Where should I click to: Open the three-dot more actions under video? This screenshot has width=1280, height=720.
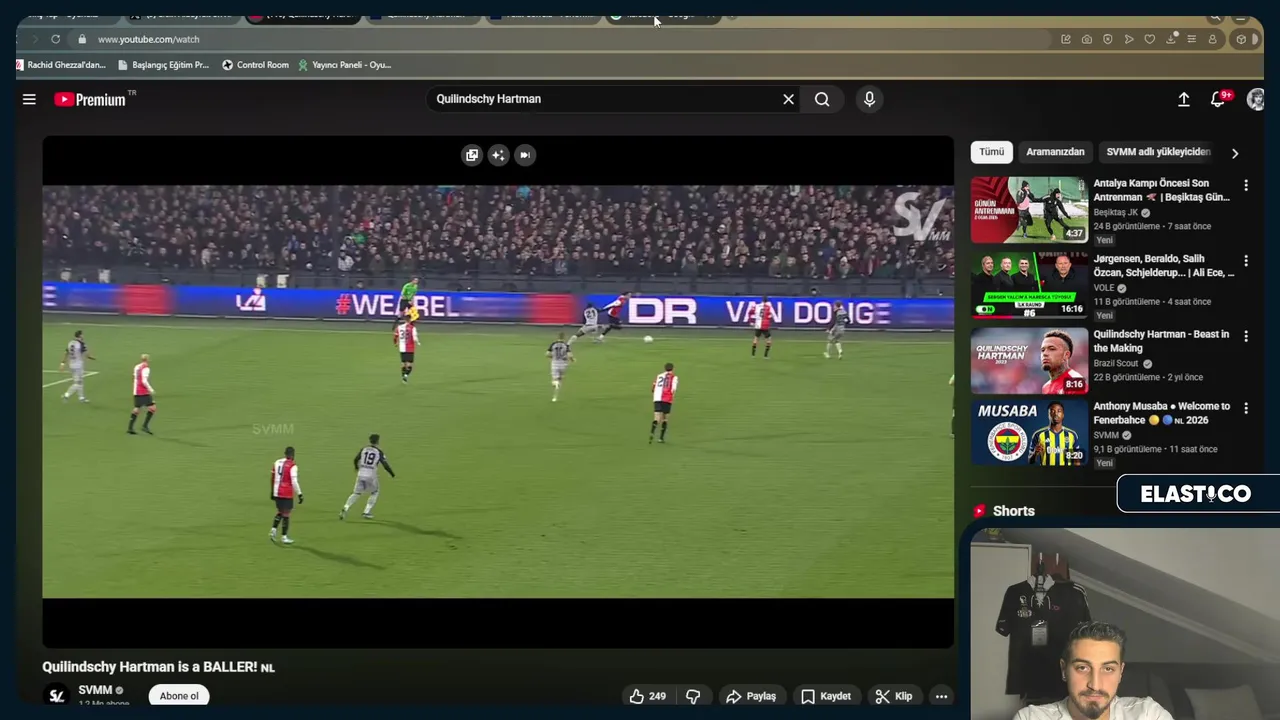(941, 696)
